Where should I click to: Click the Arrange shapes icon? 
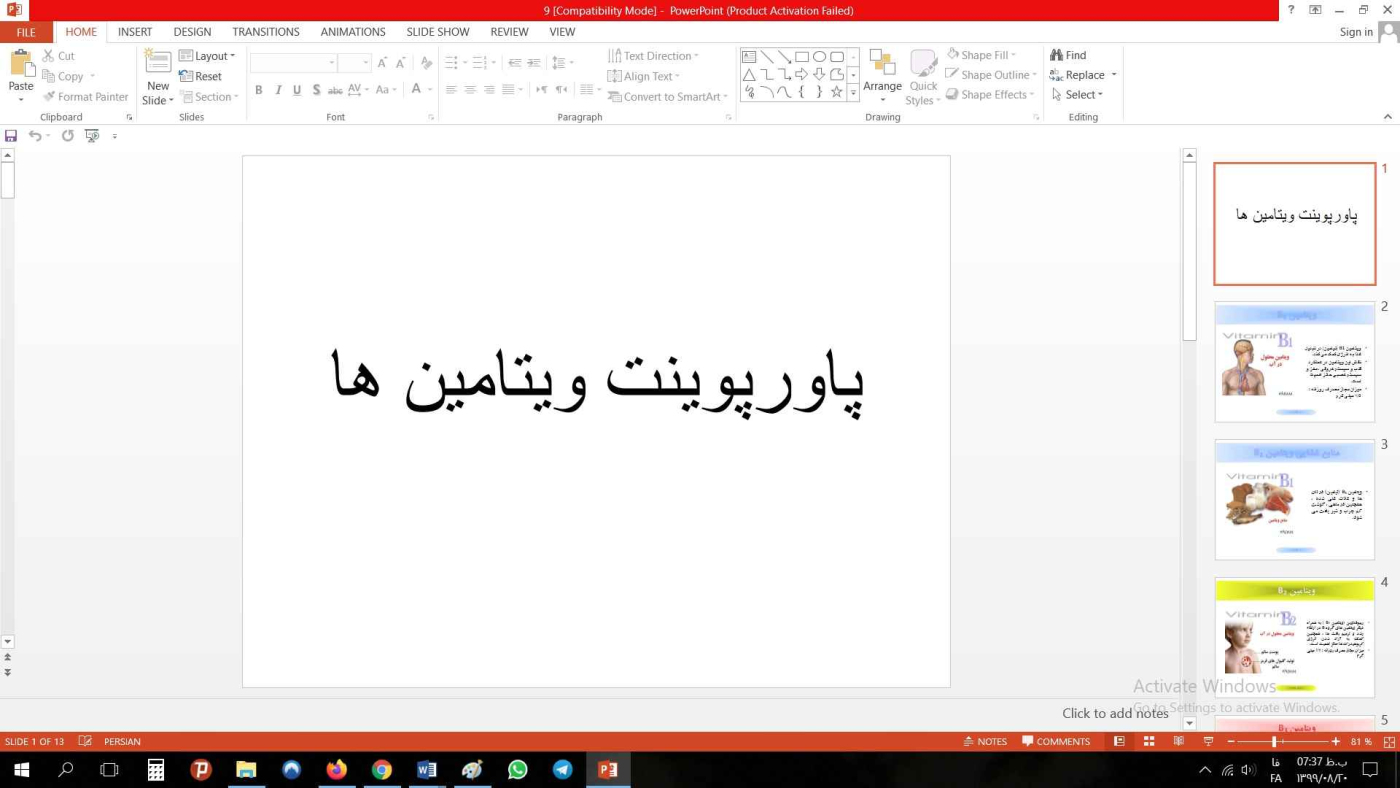(x=882, y=63)
